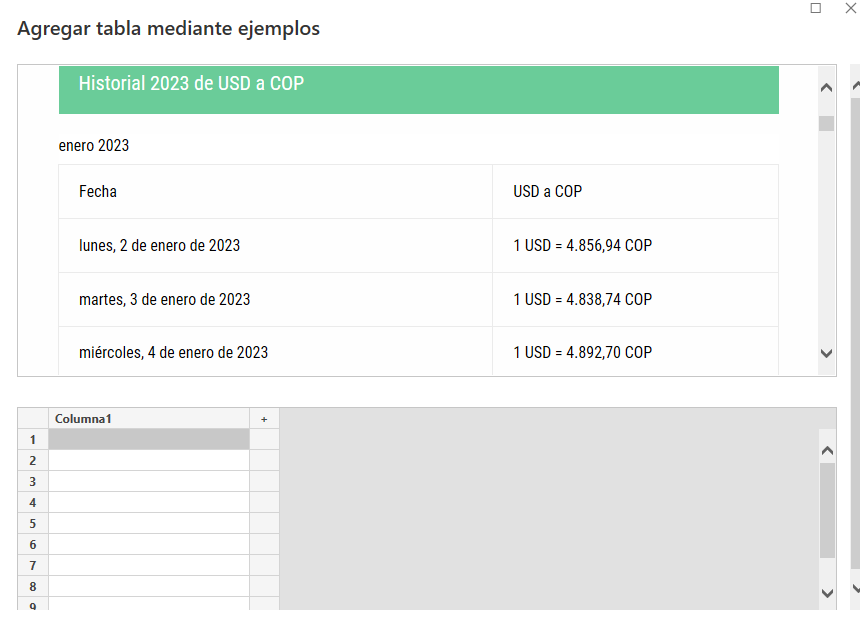860x617 pixels.
Task: Select the Columna1 column header
Action: click(149, 419)
